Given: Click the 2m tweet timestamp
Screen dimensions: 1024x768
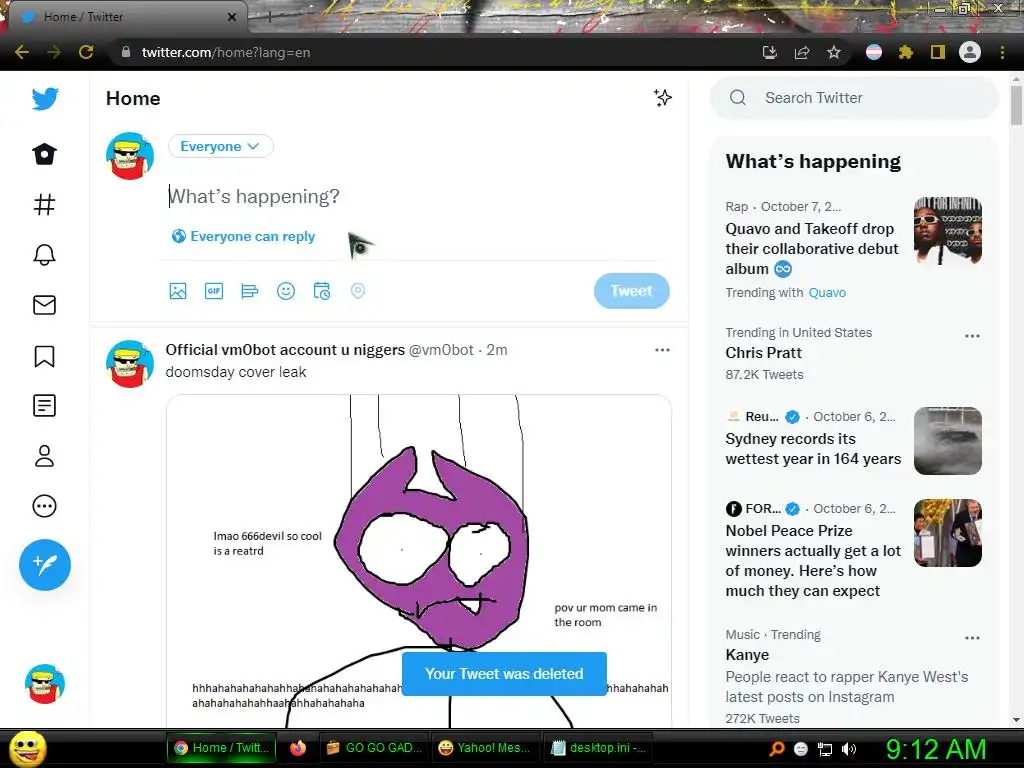Looking at the screenshot, I should coord(496,350).
